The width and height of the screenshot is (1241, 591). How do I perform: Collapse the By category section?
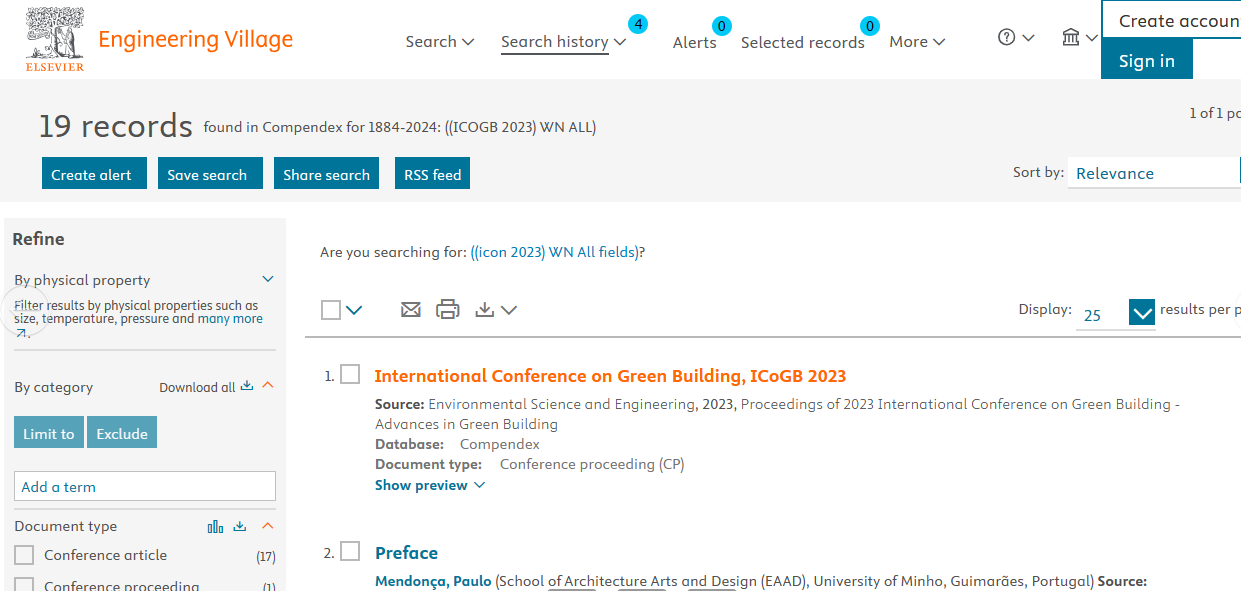(268, 386)
